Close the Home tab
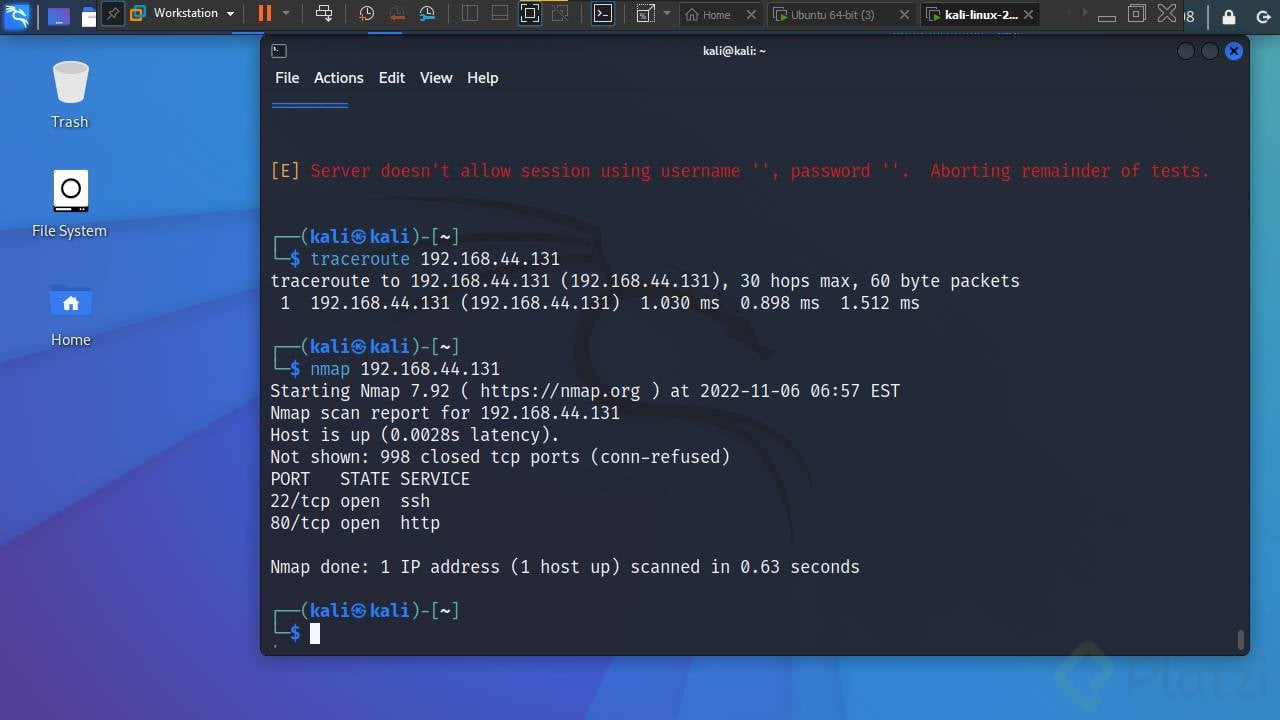The height and width of the screenshot is (720, 1280). [752, 15]
